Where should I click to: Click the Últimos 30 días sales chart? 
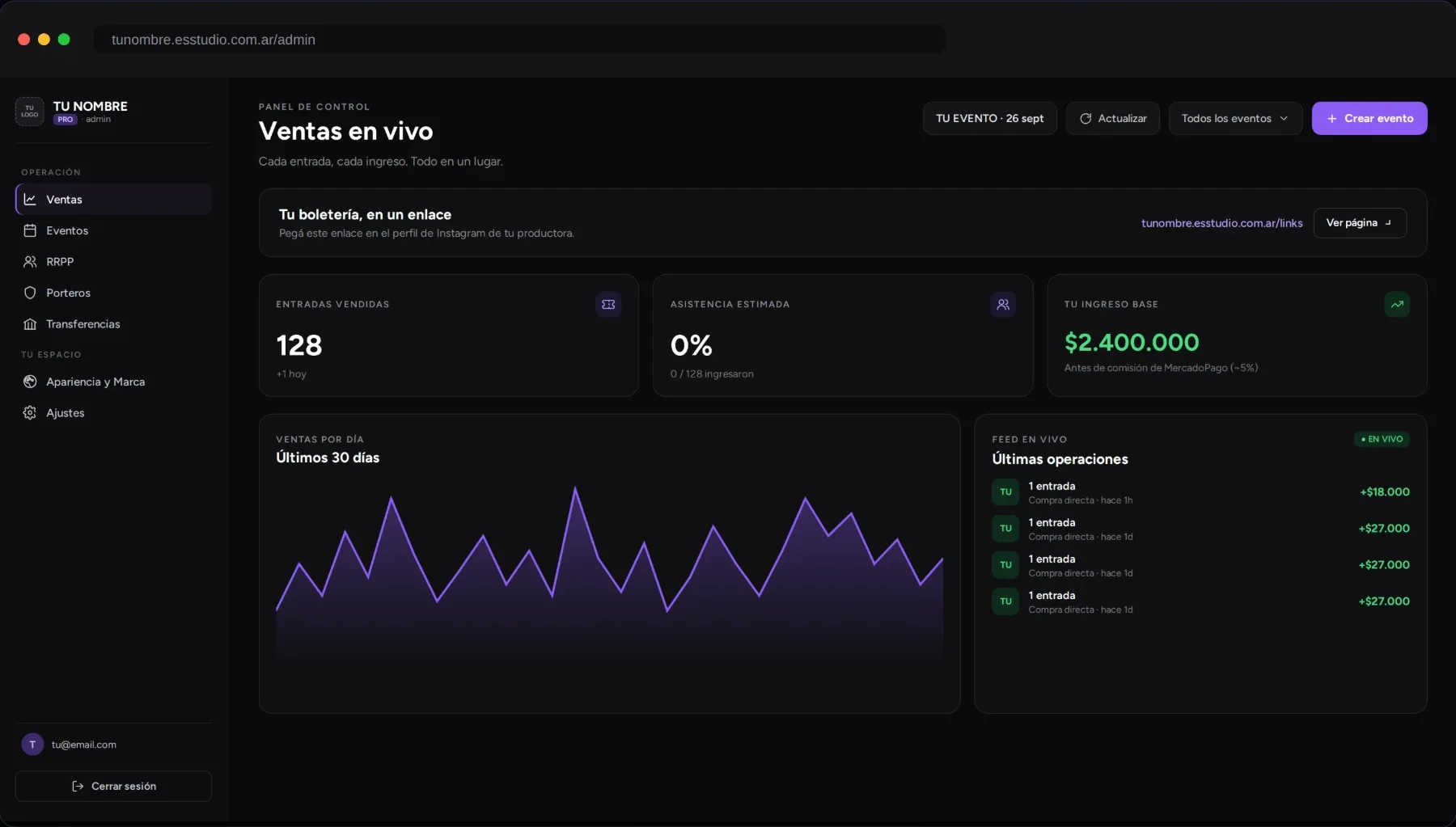pyautogui.click(x=609, y=574)
